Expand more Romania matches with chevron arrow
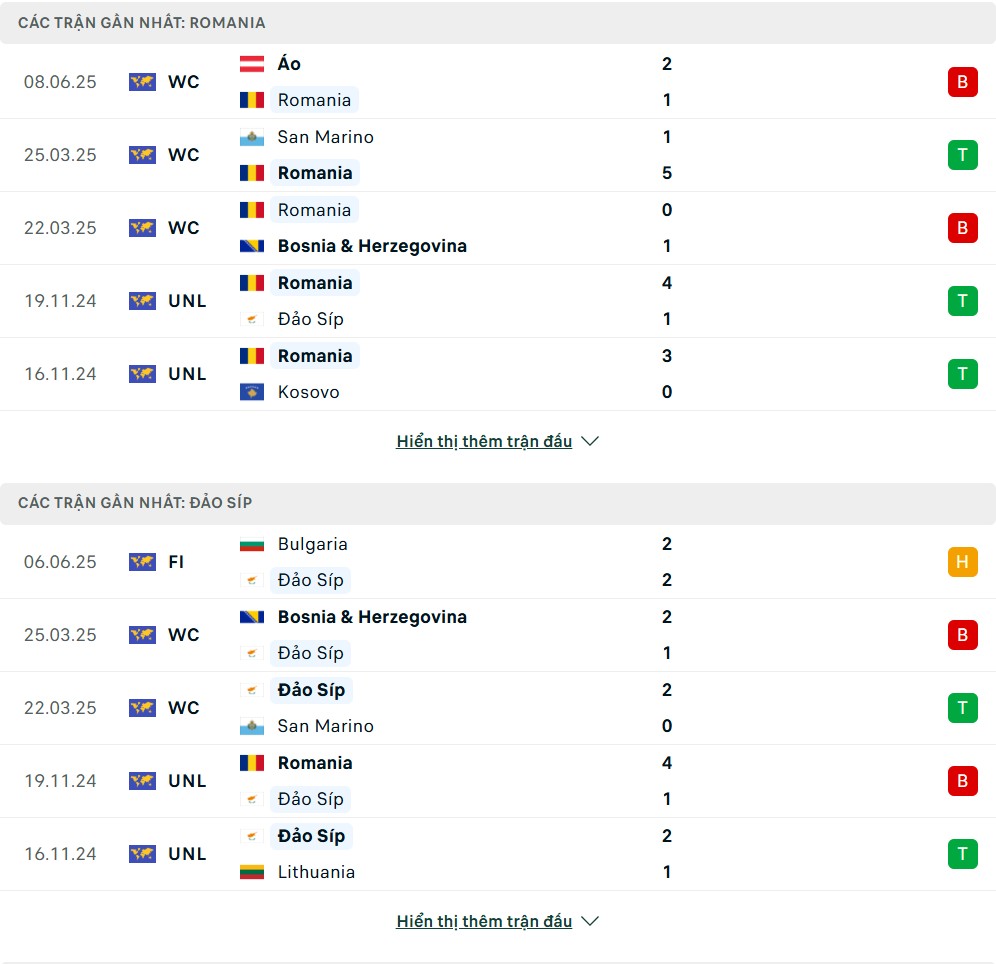This screenshot has width=996, height=964. coord(590,441)
